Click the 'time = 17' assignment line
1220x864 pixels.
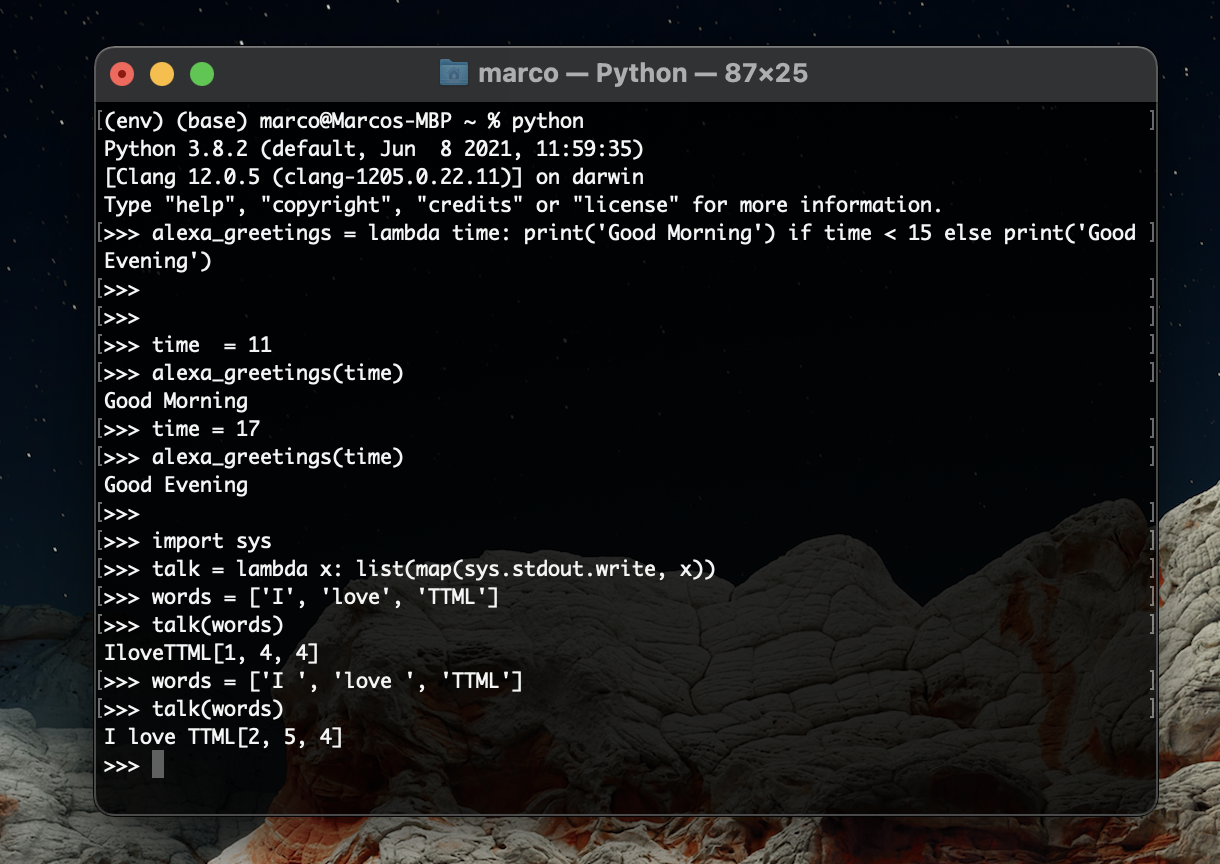[x=206, y=429]
